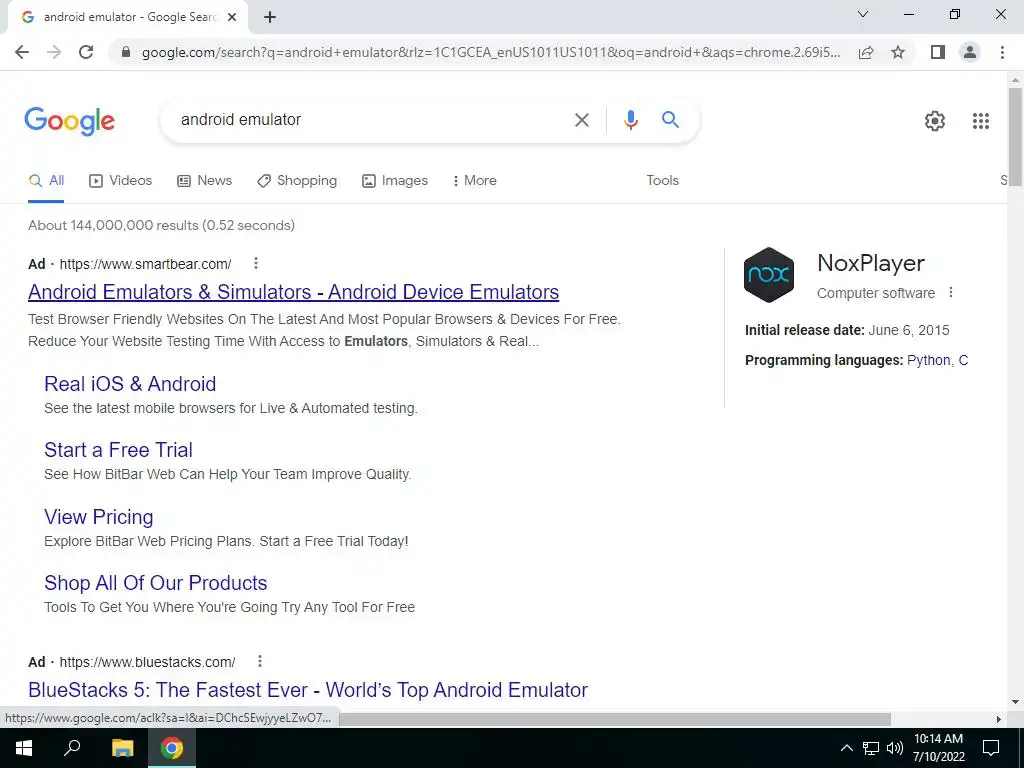
Task: Open a new tab with plus button
Action: click(270, 17)
